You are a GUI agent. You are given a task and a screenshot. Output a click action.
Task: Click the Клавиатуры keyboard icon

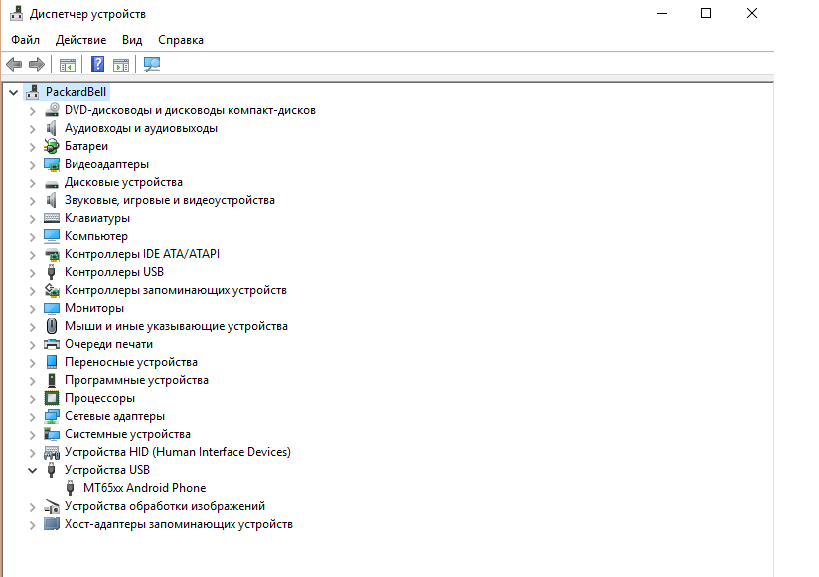click(x=52, y=218)
